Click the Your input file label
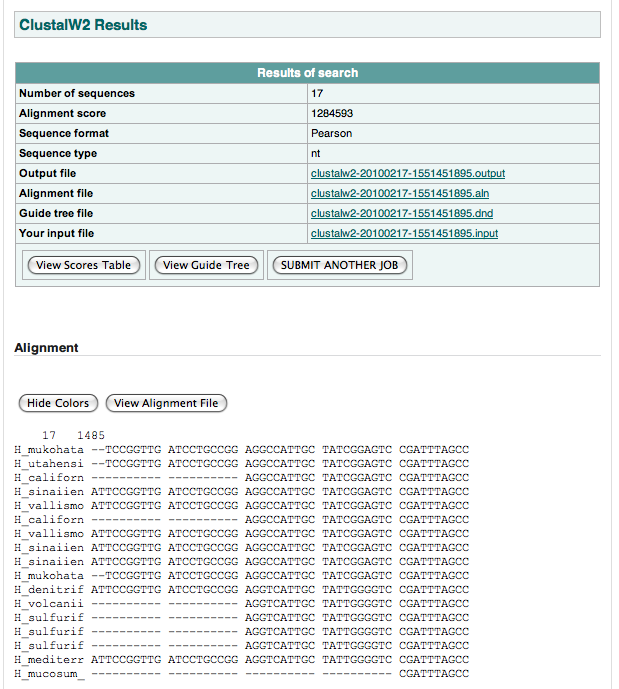The height and width of the screenshot is (689, 619). point(56,233)
